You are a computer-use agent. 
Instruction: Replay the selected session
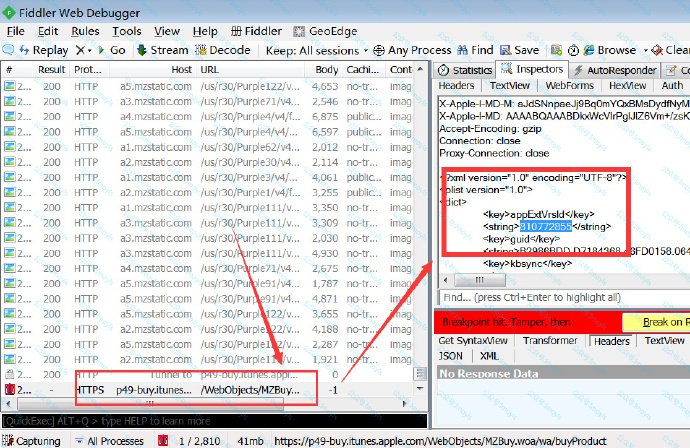pyautogui.click(x=43, y=50)
